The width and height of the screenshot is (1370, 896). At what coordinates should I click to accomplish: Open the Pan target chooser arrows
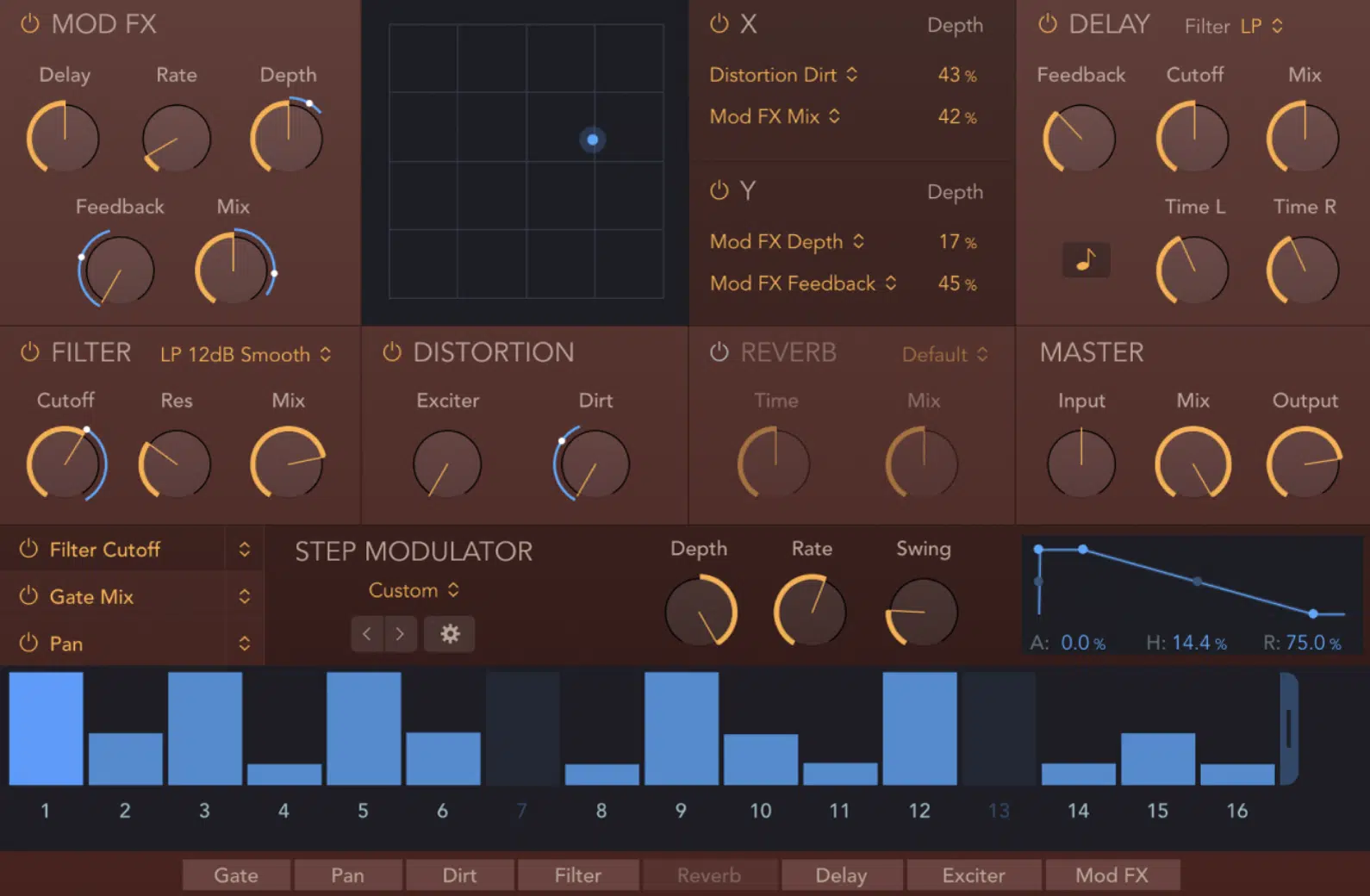245,643
